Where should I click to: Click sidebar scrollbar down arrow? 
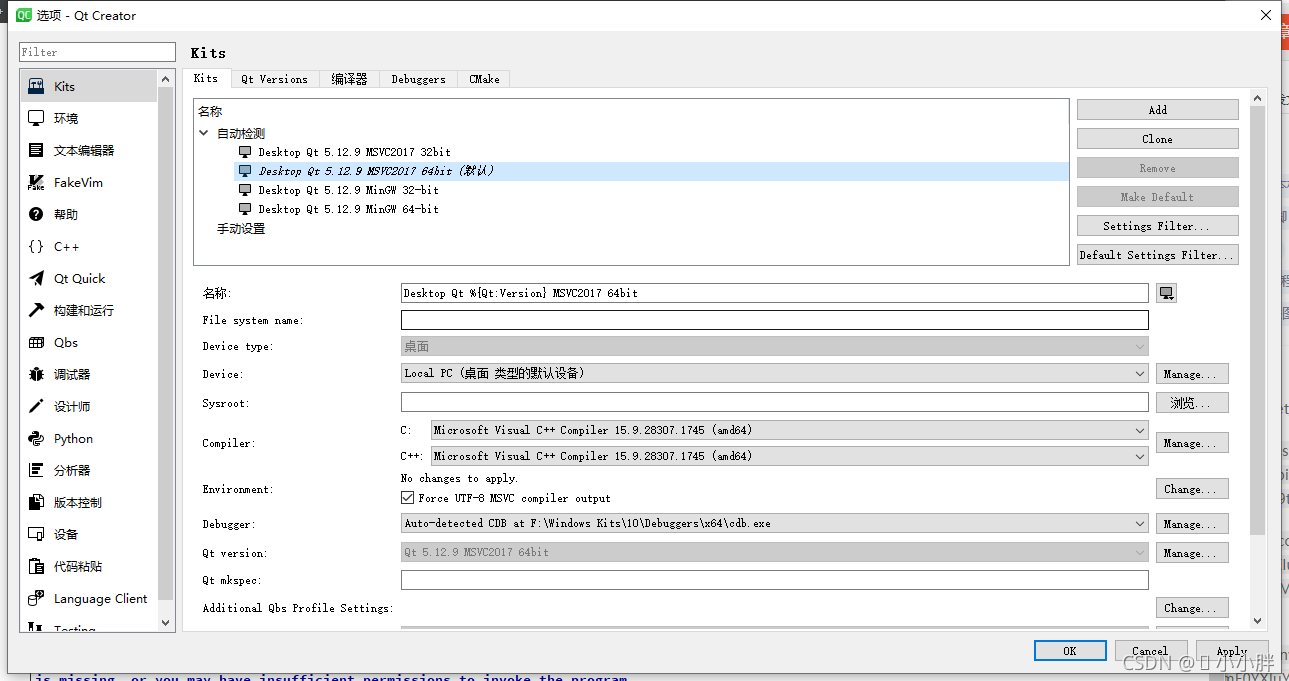[166, 622]
